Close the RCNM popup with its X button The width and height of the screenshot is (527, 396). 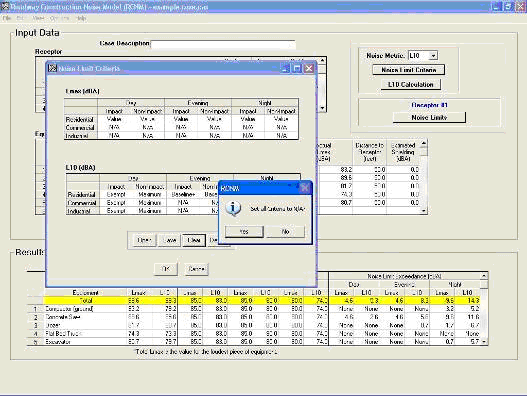tap(305, 188)
